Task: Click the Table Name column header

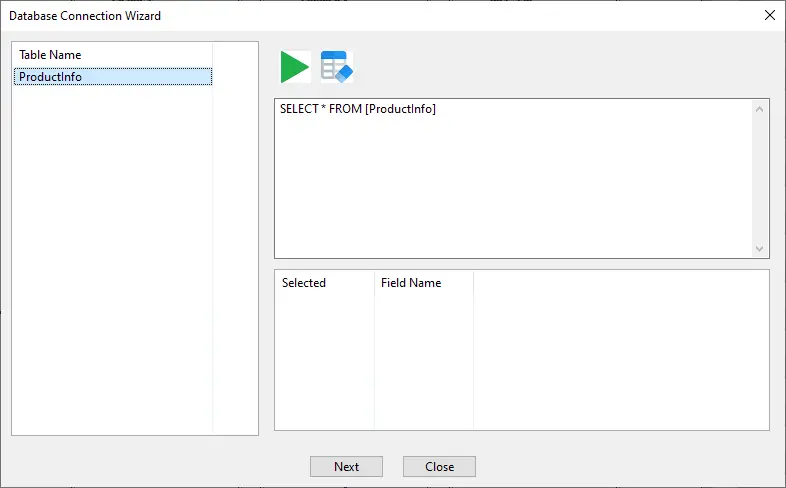Action: [x=112, y=55]
